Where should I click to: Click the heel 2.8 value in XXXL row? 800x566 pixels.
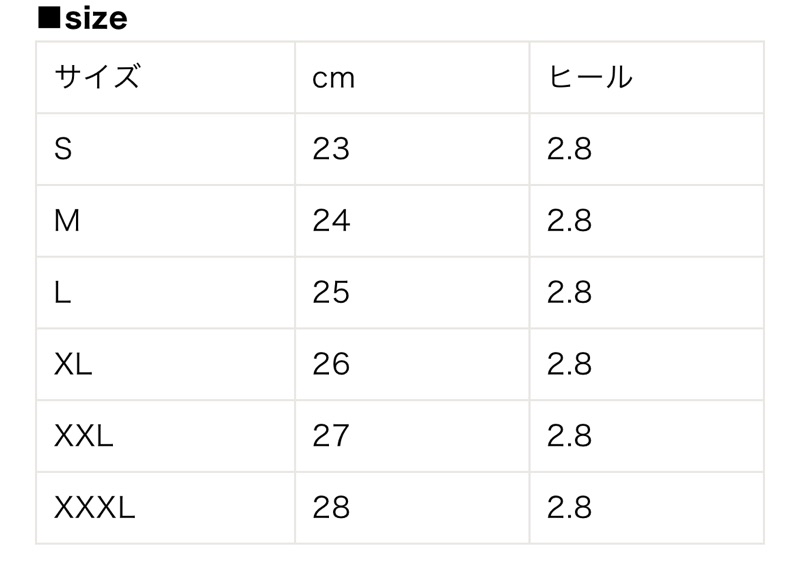569,508
